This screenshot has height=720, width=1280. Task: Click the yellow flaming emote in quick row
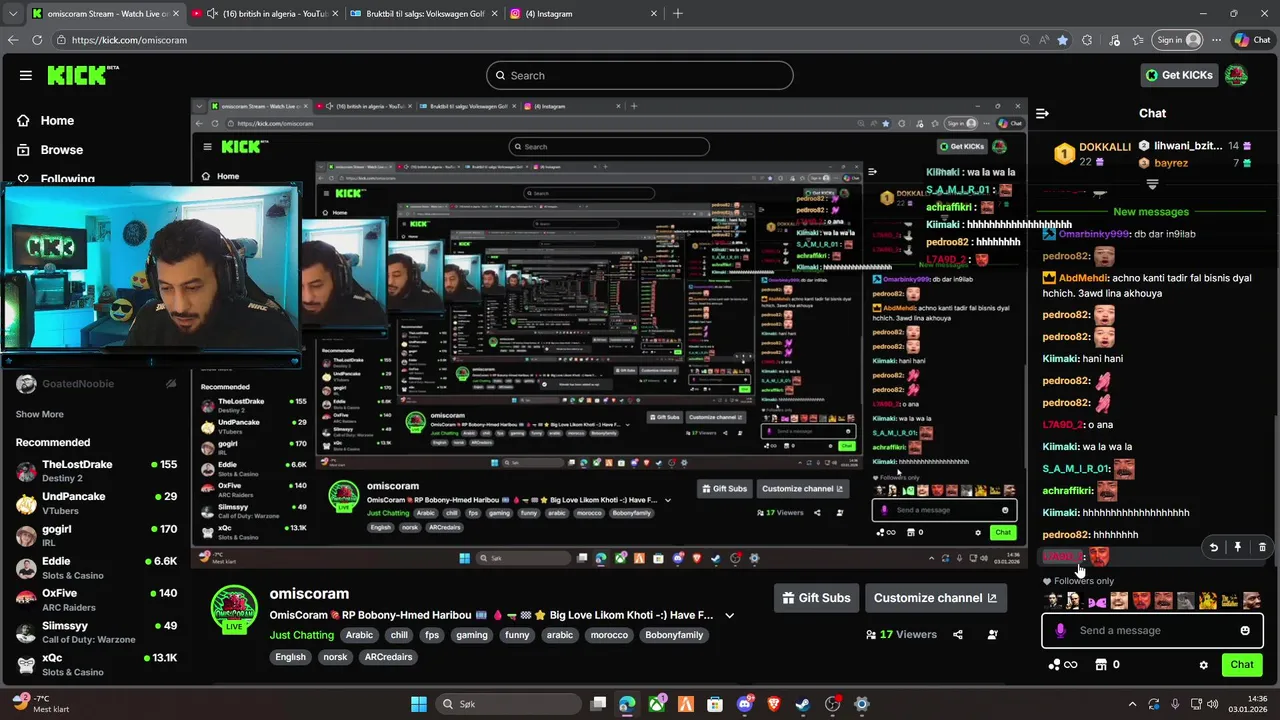pos(1207,601)
